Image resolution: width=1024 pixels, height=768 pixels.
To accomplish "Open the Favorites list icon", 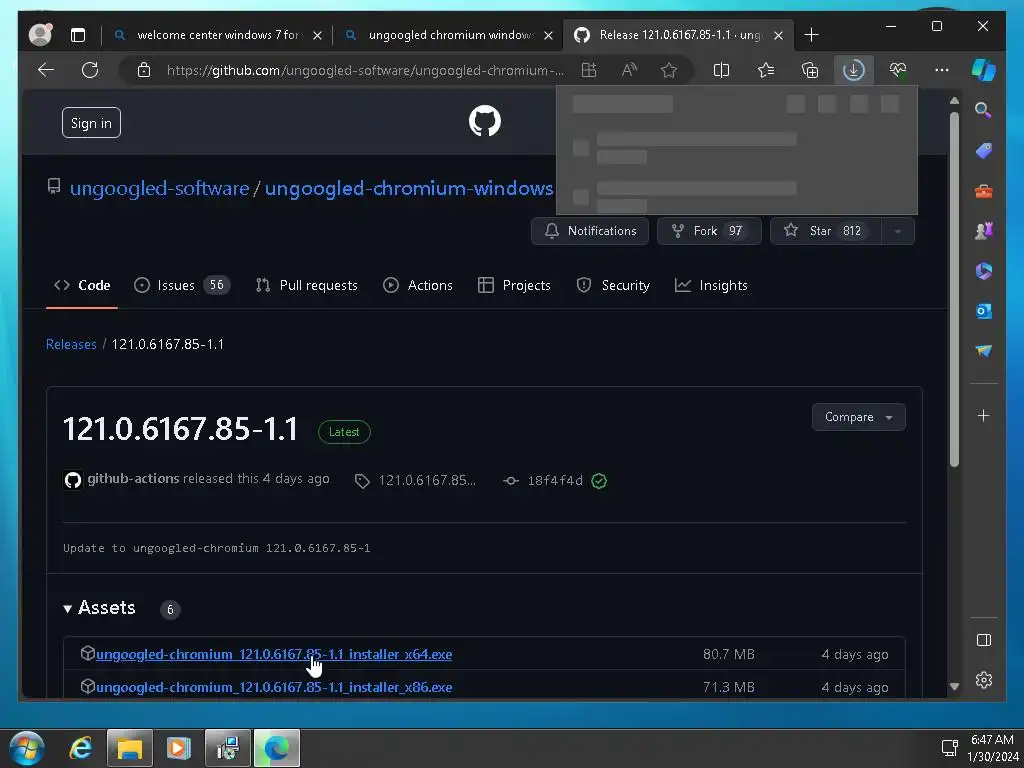I will tap(766, 71).
